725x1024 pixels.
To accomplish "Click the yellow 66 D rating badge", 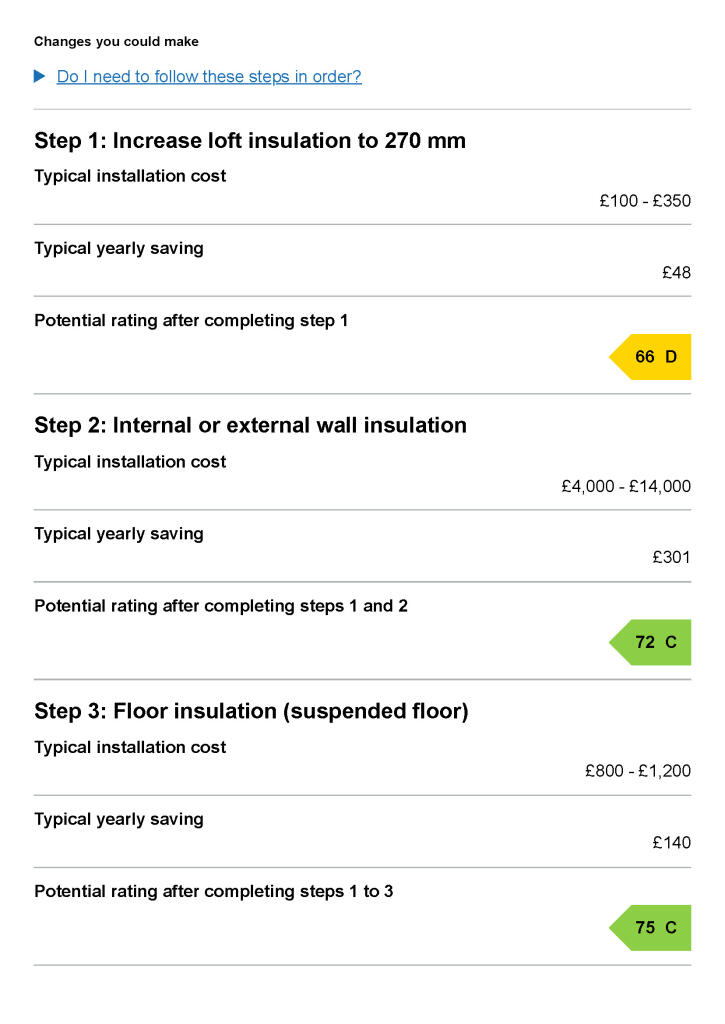I will [x=650, y=357].
